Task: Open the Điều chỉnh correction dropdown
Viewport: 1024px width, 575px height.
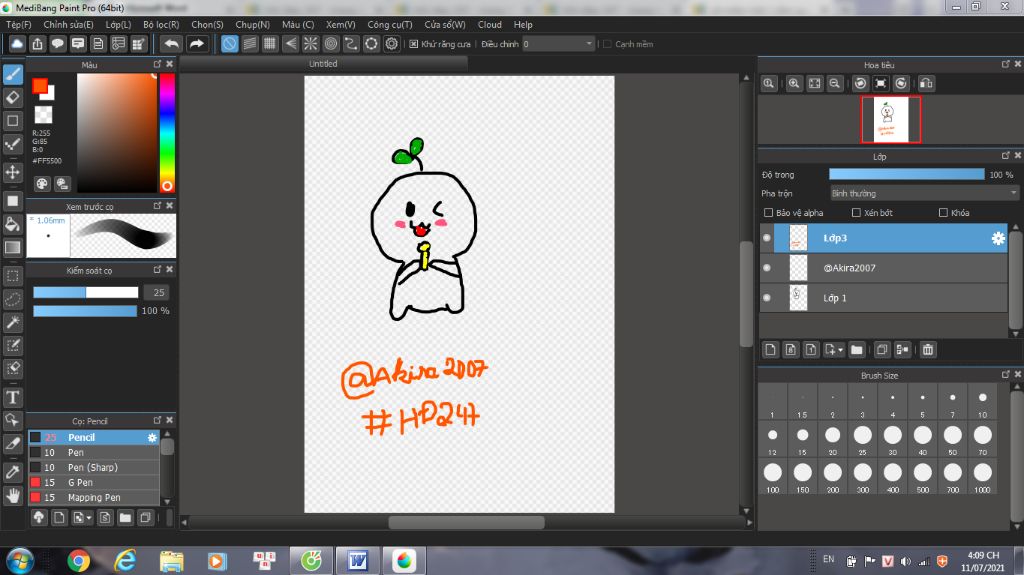Action: [x=558, y=44]
